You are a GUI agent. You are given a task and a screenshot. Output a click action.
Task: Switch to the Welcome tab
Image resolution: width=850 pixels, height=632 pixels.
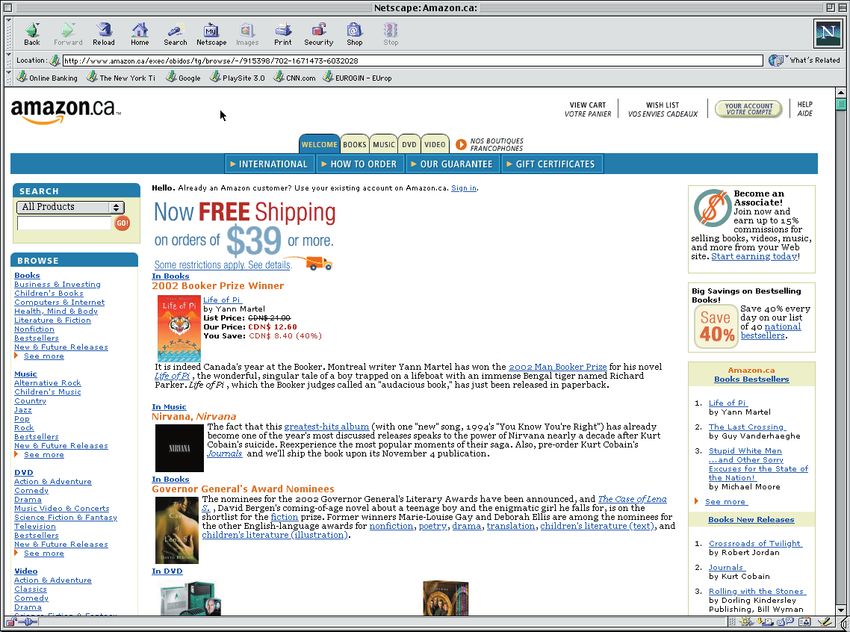pos(319,144)
